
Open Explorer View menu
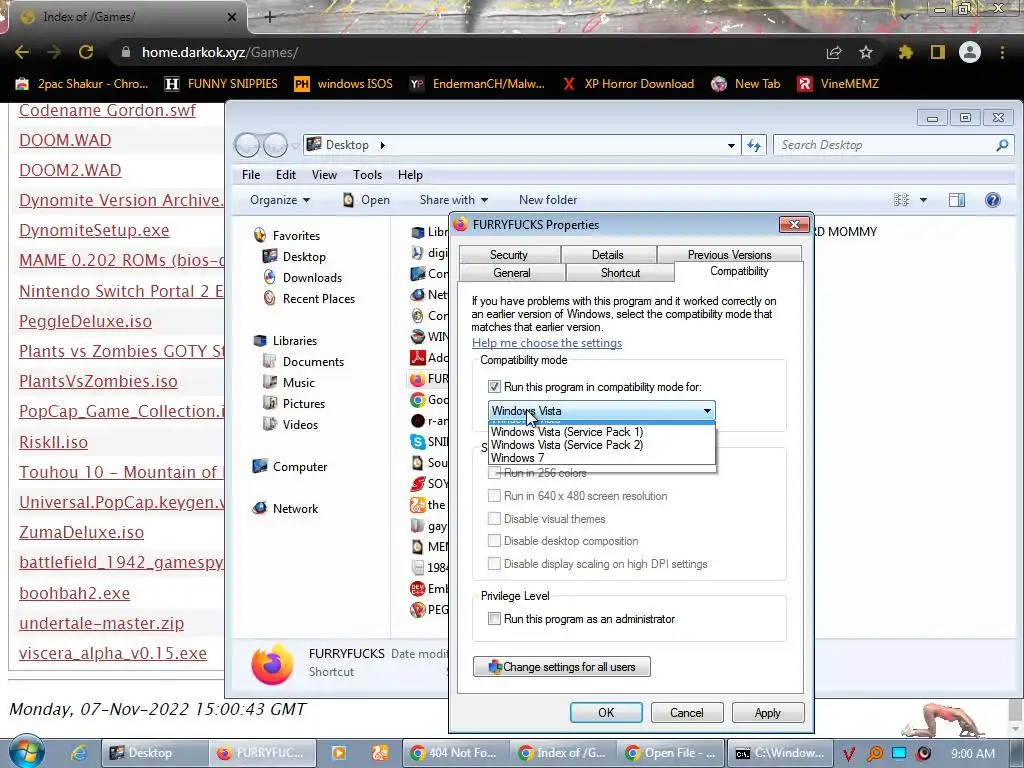[x=324, y=175]
